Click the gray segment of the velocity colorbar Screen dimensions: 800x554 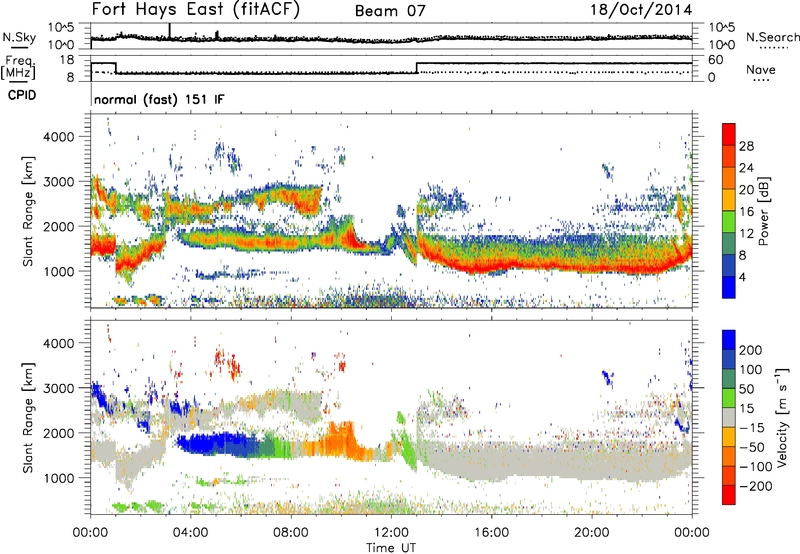[x=729, y=417]
